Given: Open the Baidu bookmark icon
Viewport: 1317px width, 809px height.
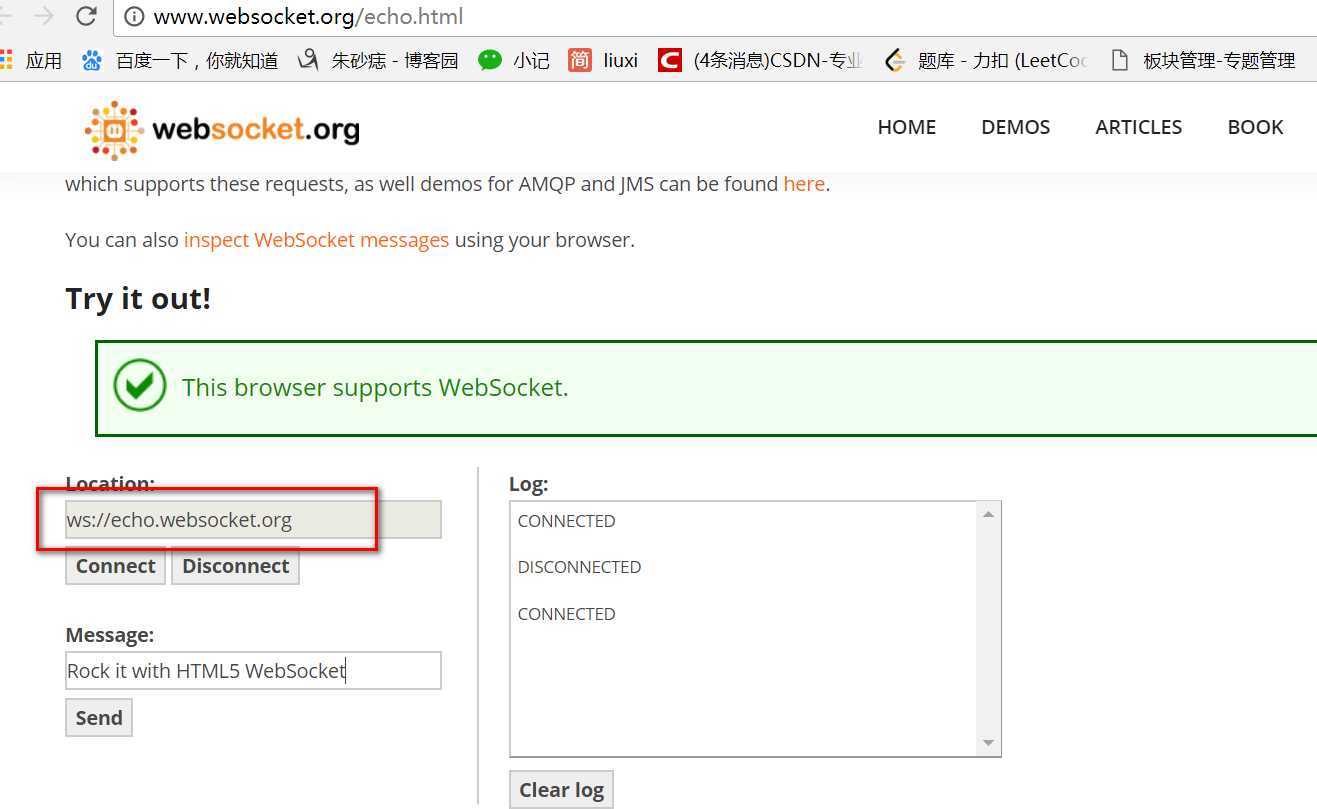Looking at the screenshot, I should pos(92,61).
